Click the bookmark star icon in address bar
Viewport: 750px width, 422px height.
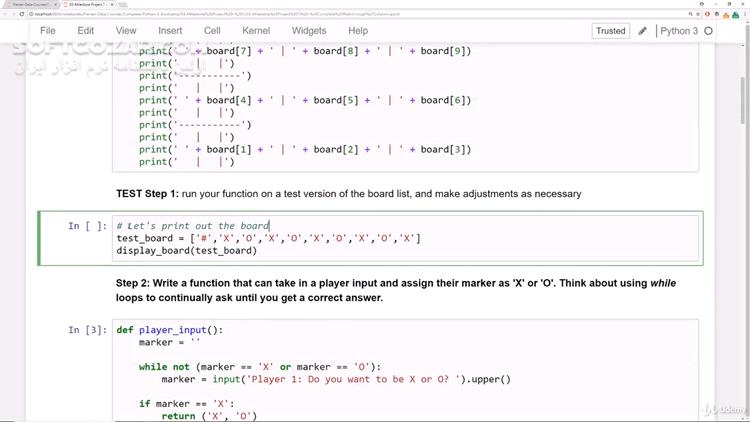coord(698,14)
